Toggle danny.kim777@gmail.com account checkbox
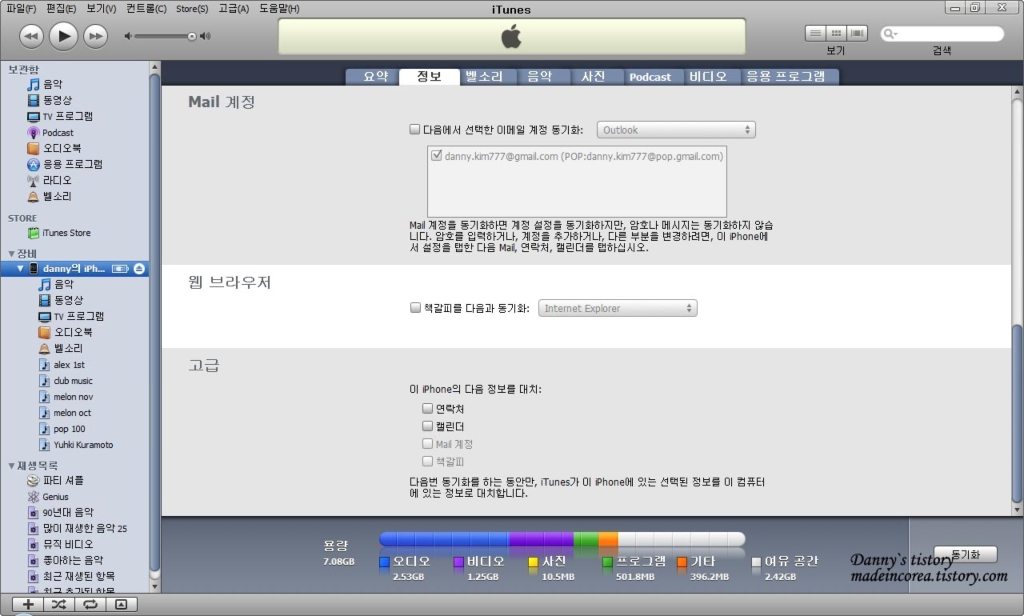This screenshot has width=1024, height=616. click(x=436, y=155)
